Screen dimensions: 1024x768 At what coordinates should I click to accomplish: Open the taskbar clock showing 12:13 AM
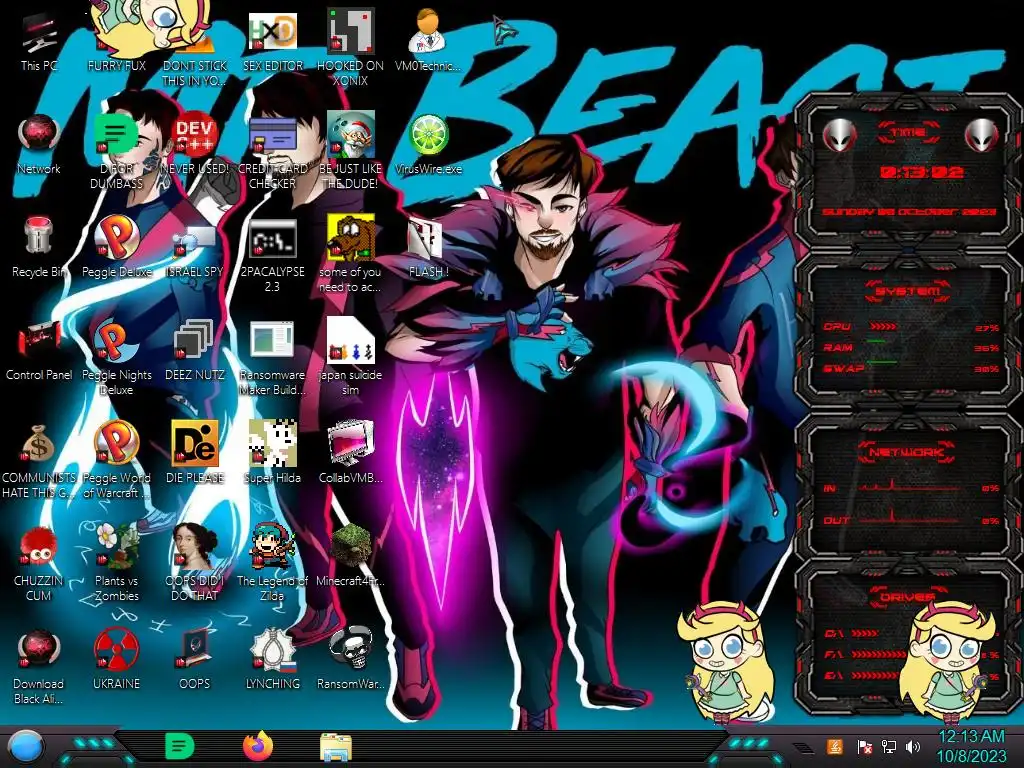pyautogui.click(x=972, y=746)
